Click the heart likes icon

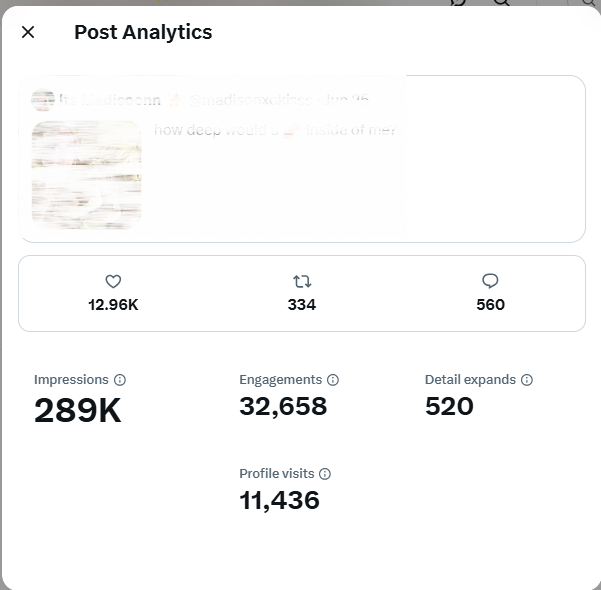pyautogui.click(x=113, y=281)
